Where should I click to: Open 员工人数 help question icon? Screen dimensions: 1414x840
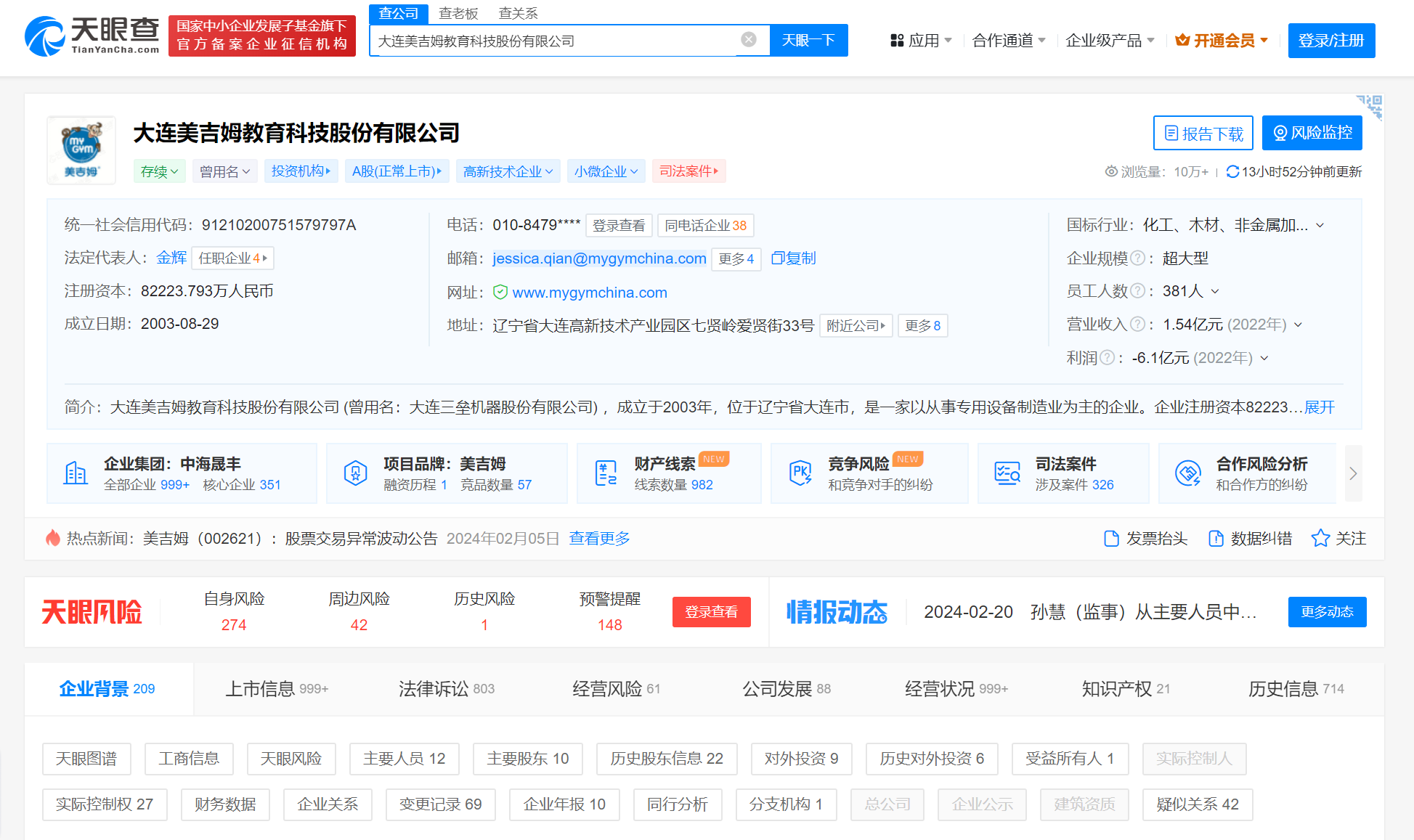coord(1138,291)
